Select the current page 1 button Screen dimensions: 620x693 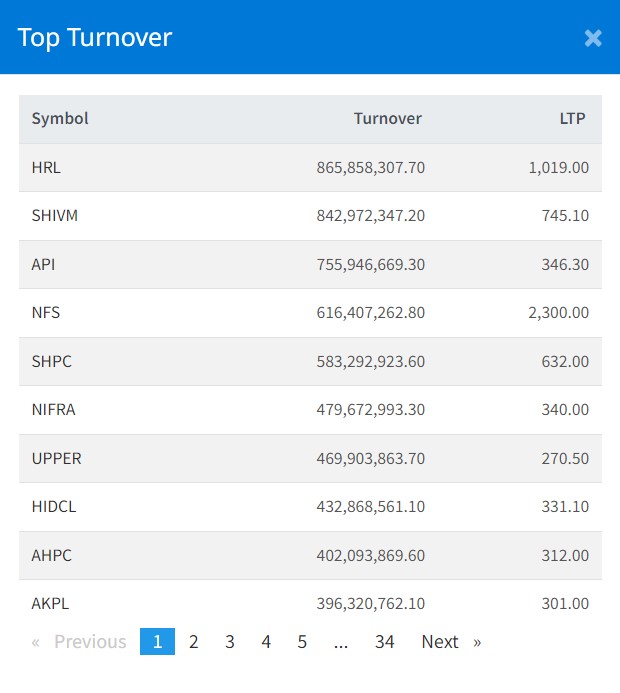coord(157,642)
